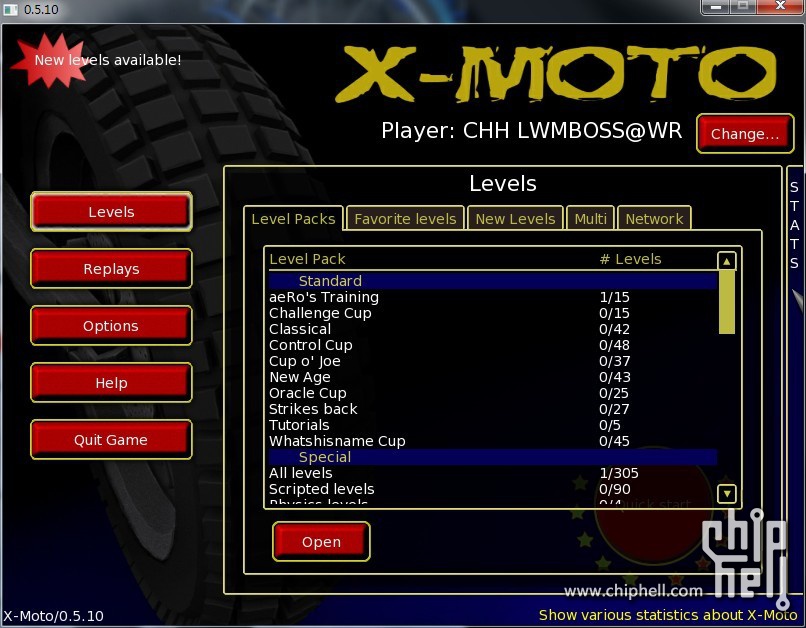806x628 pixels.
Task: Select Strikes back level pack
Action: click(x=492, y=409)
